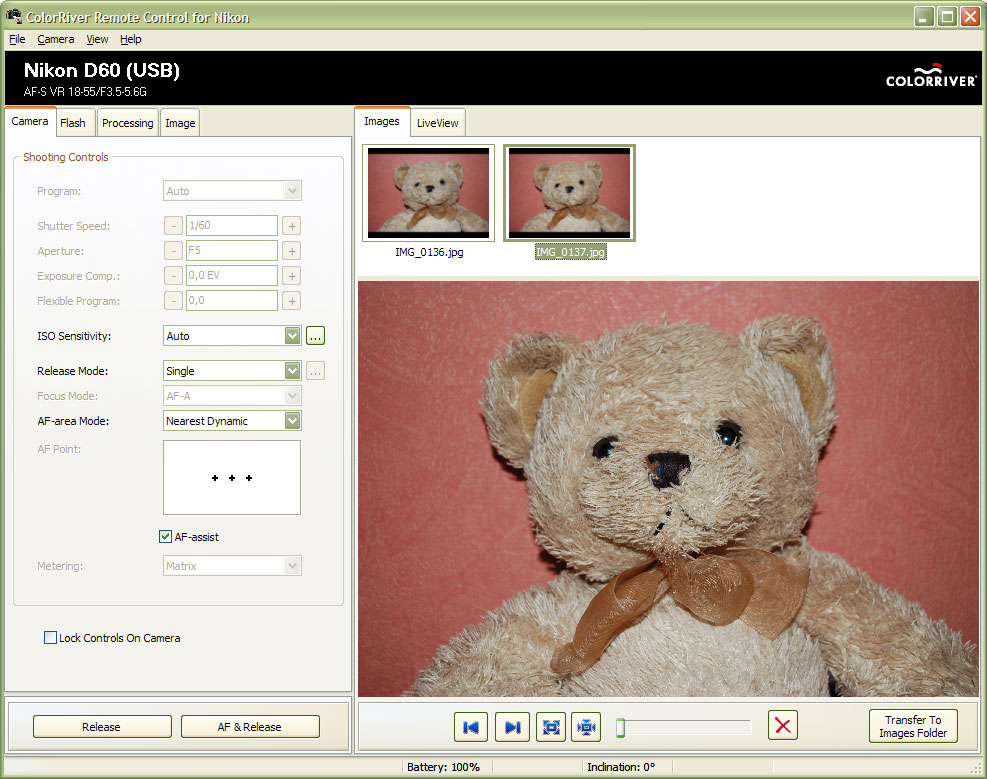Click the Nikon D60 (USB) heading
This screenshot has width=987, height=779.
pos(102,70)
